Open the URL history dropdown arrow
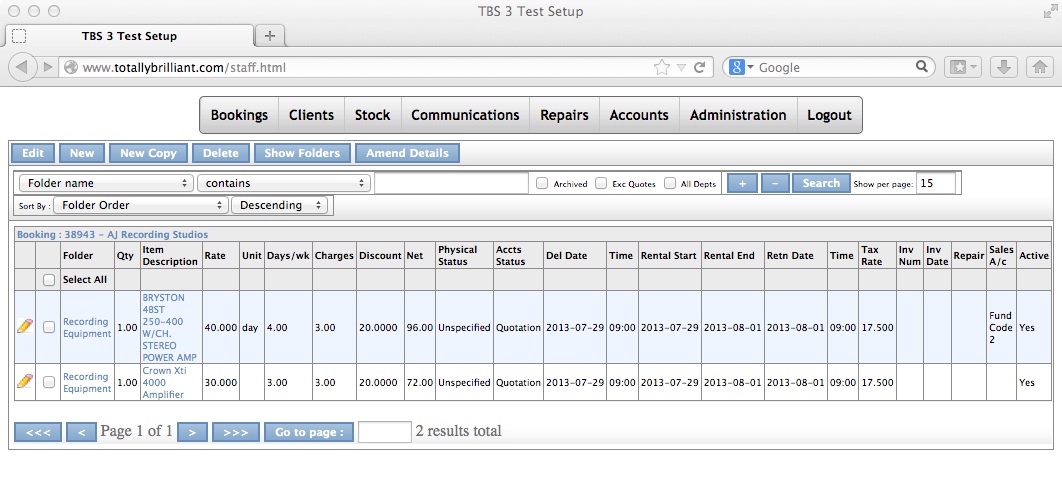This screenshot has height=479, width=1062. (681, 67)
